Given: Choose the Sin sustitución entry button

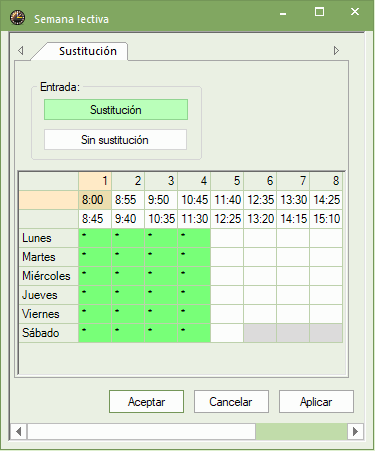Looking at the screenshot, I should (x=115, y=140).
